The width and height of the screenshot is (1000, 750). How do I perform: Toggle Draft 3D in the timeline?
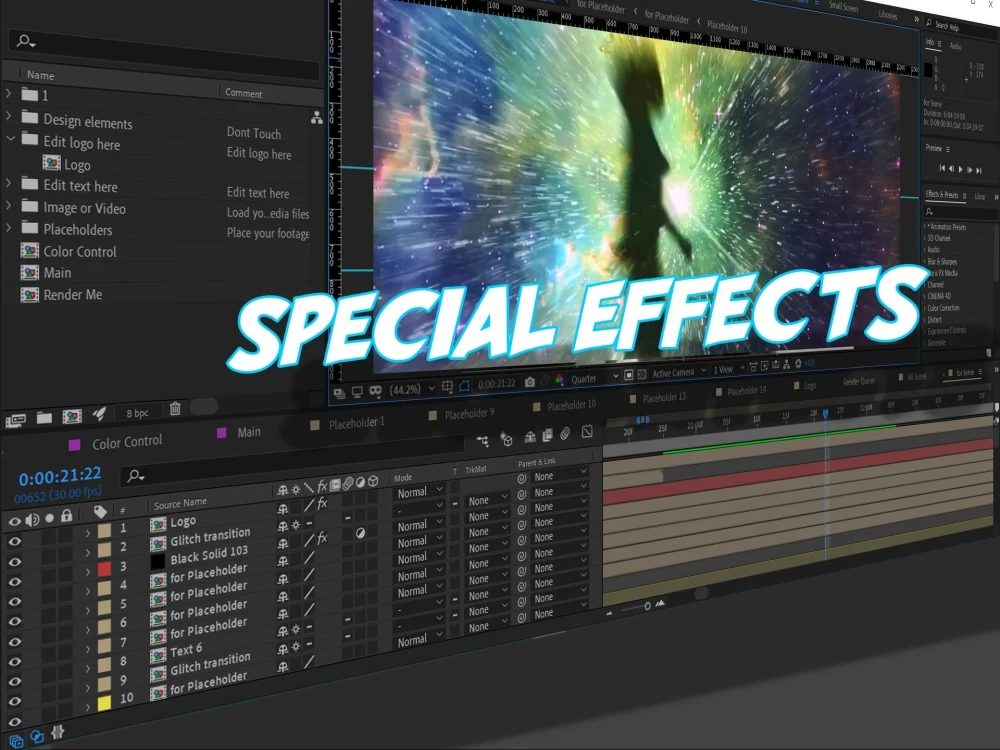tap(507, 439)
